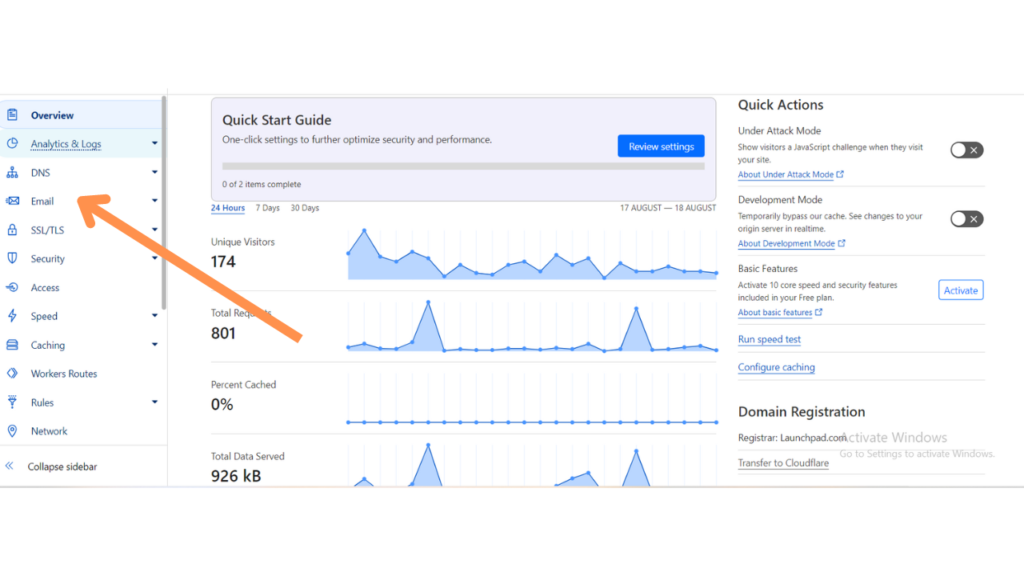Expand the Caching submenu arrow
The height and width of the screenshot is (576, 1024).
155,344
